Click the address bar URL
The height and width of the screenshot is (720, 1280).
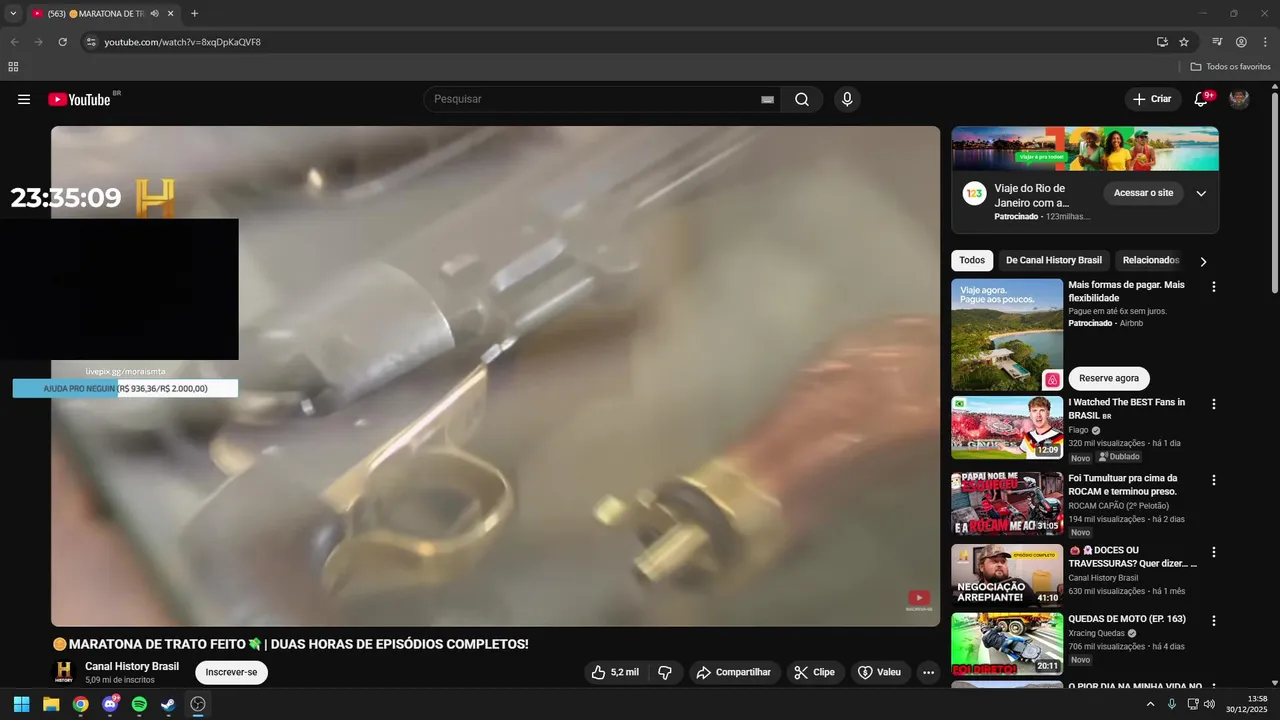click(183, 42)
